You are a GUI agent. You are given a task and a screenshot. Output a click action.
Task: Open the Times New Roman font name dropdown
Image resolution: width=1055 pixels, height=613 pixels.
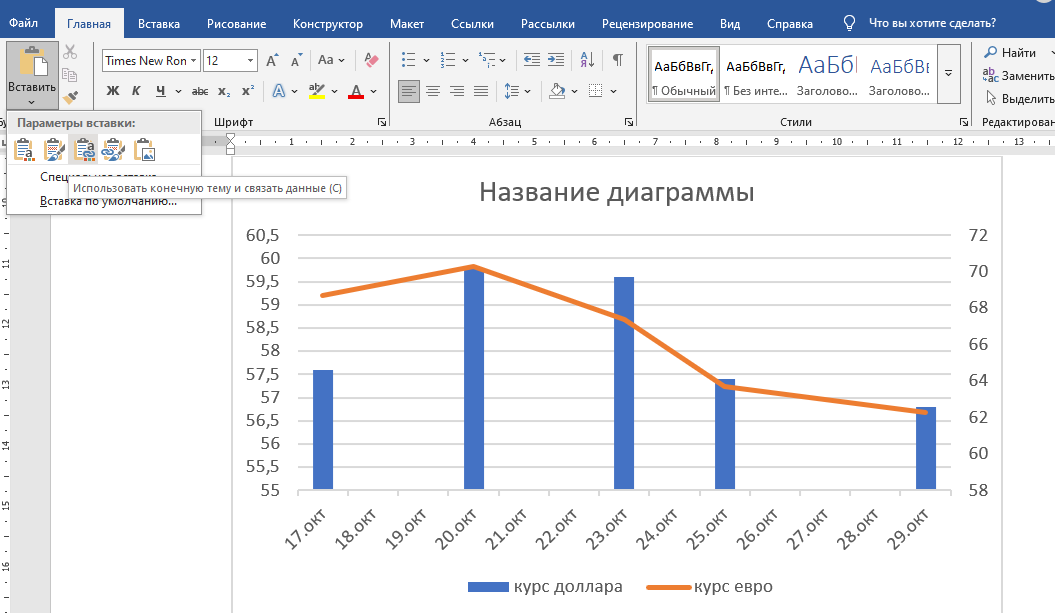(x=193, y=61)
